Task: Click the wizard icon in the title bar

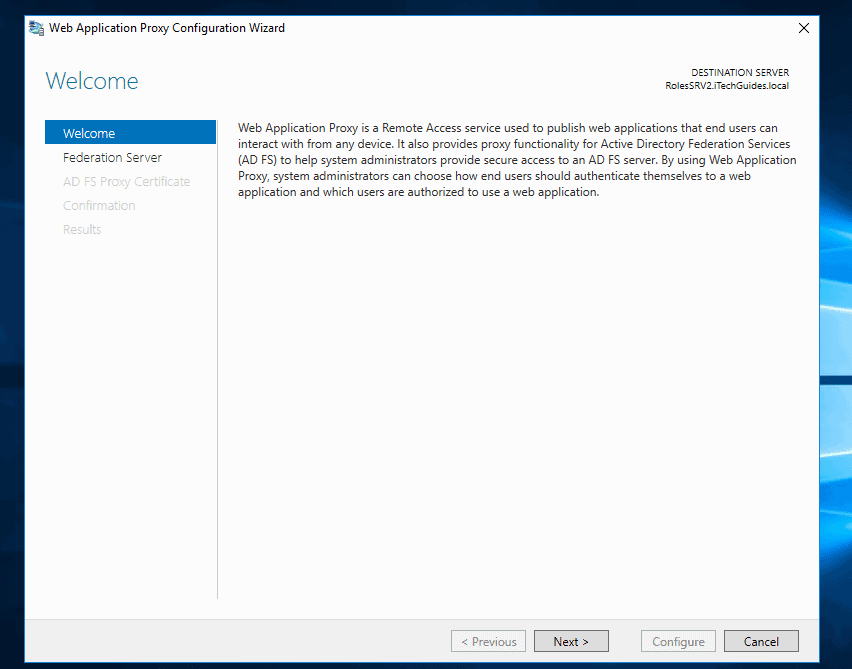Action: [36, 28]
